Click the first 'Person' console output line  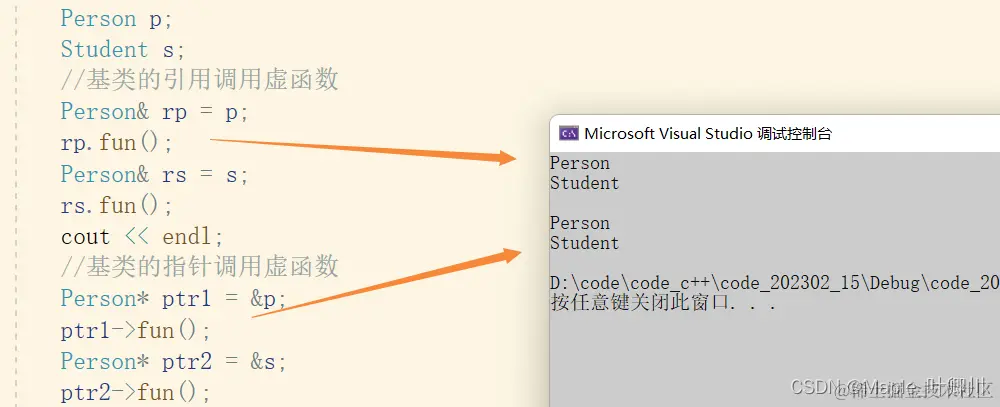(x=580, y=163)
